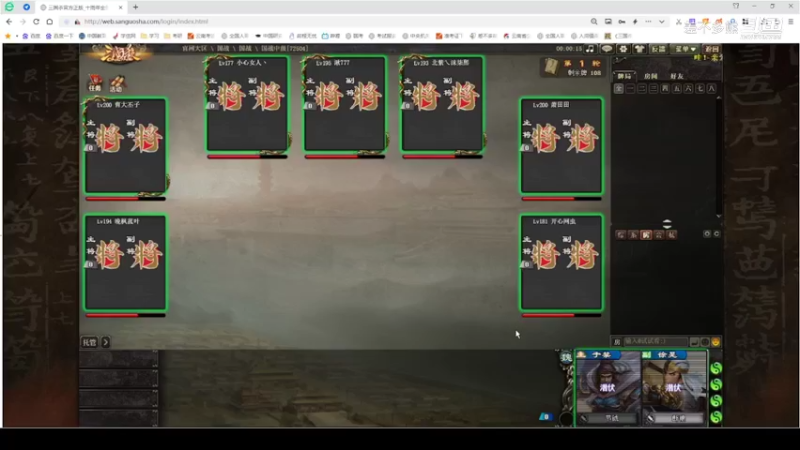Open the chat bubble icon in top bar

click(607, 48)
